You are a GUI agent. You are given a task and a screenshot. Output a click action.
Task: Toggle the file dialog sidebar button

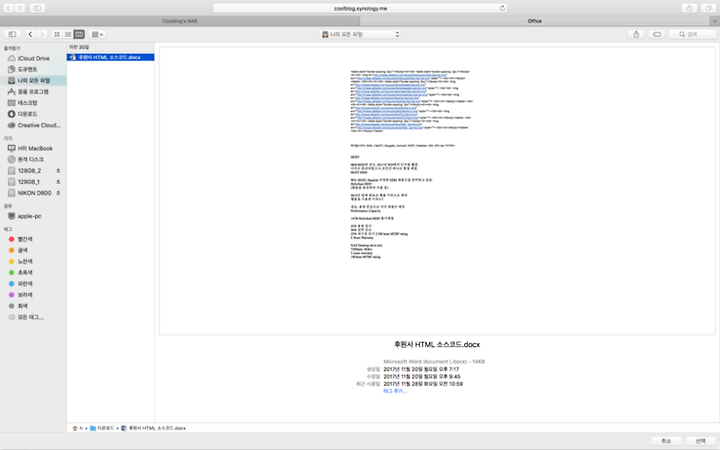tap(12, 34)
